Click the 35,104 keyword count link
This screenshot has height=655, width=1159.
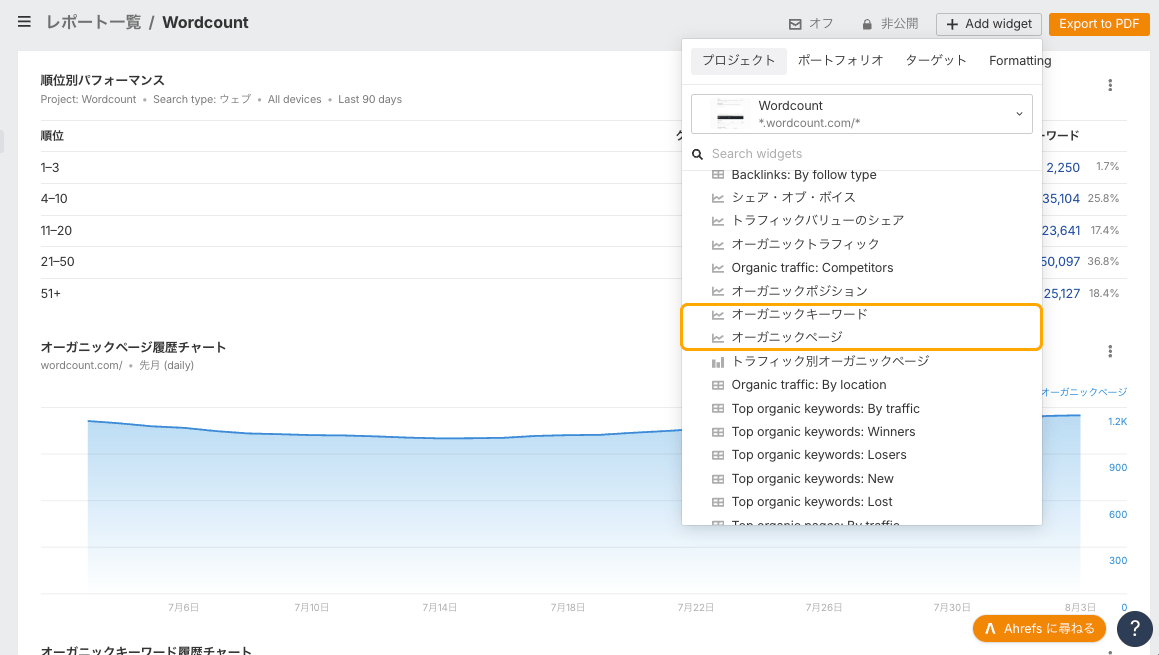point(1061,199)
